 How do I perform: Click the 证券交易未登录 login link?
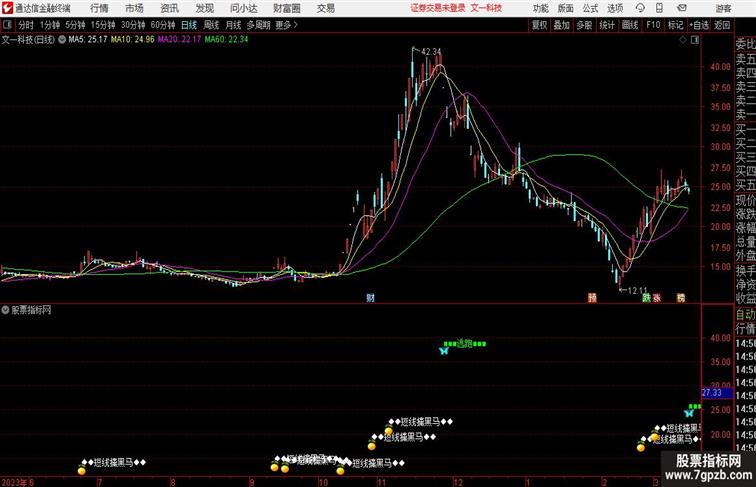point(438,8)
